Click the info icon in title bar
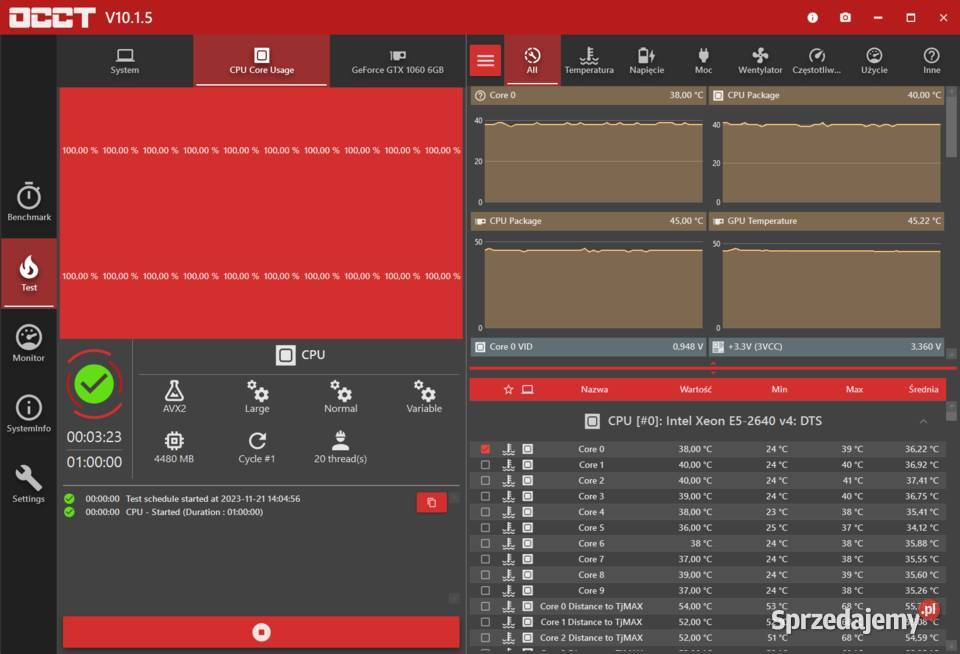The image size is (960, 654). (x=812, y=17)
